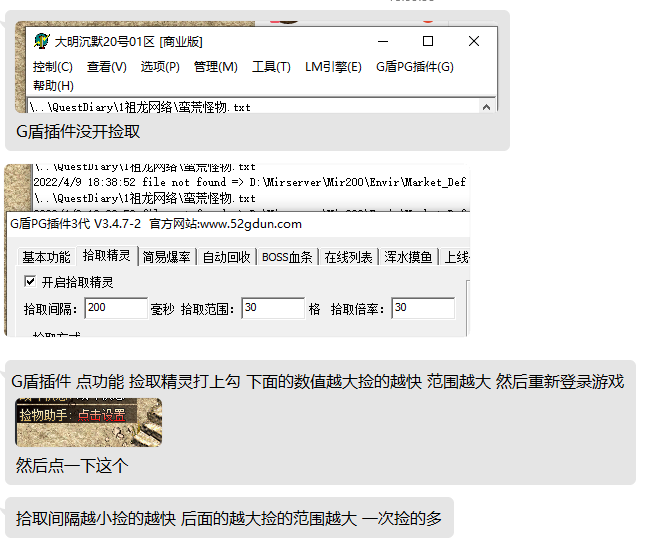
Task: Click the 拾取倍率 input field
Action: (423, 308)
